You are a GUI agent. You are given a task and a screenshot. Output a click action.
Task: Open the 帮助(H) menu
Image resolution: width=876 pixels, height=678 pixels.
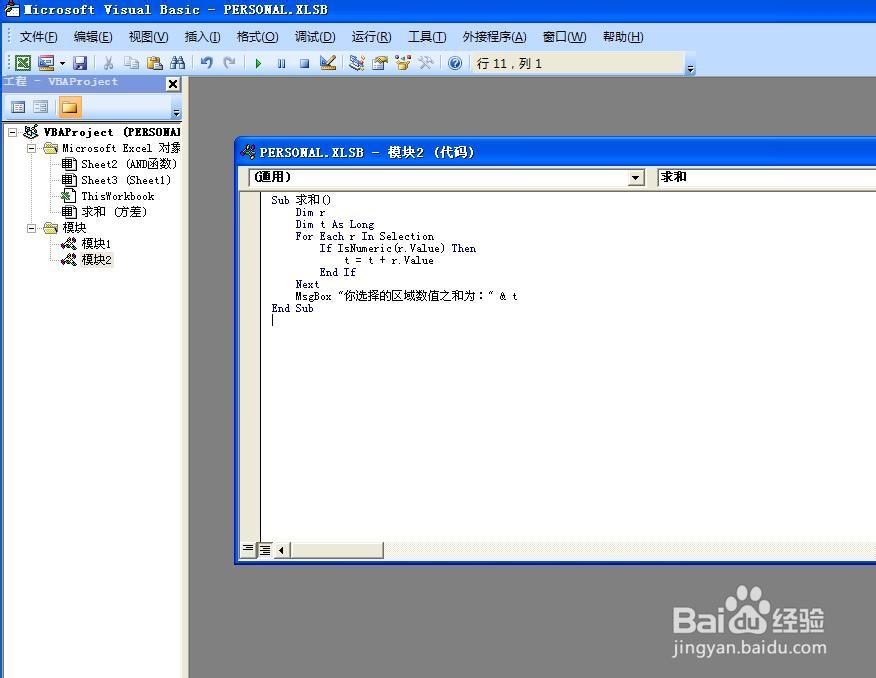(x=623, y=37)
